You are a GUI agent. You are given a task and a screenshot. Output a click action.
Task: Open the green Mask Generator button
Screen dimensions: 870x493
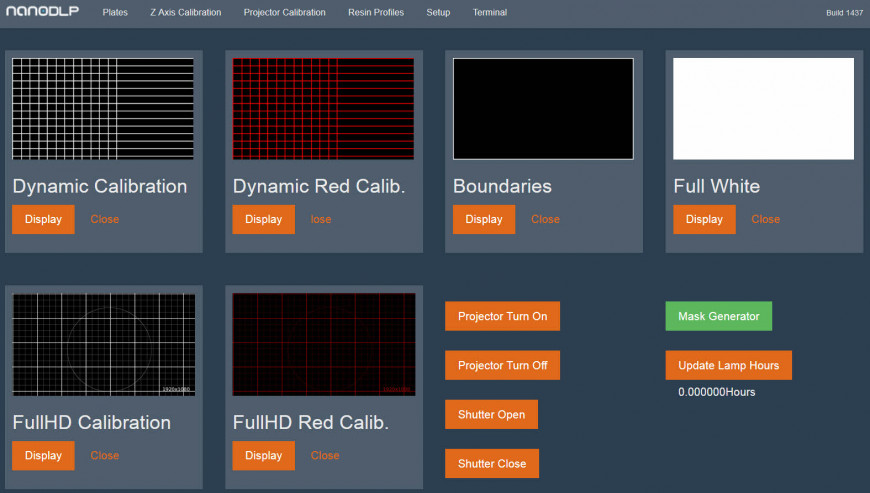(x=718, y=316)
